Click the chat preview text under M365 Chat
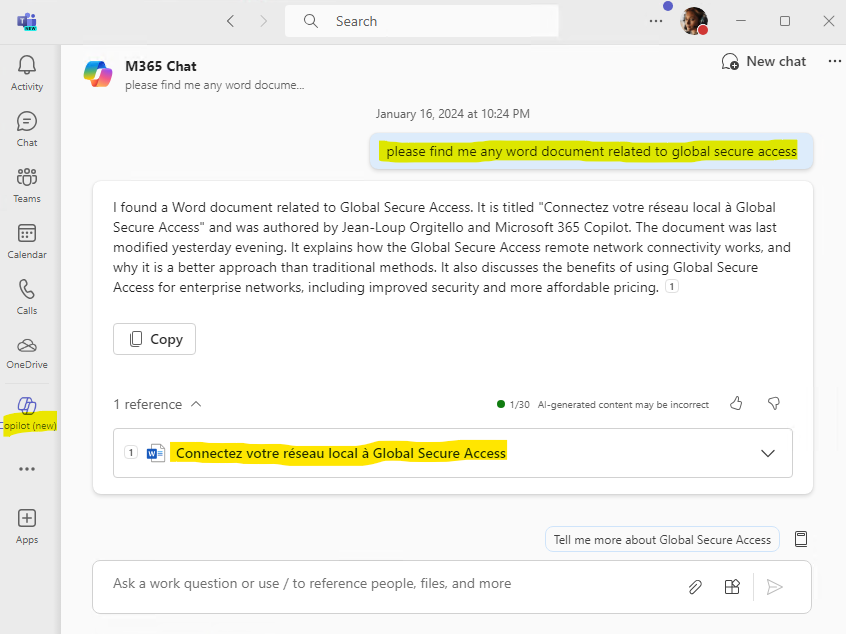 click(215, 85)
